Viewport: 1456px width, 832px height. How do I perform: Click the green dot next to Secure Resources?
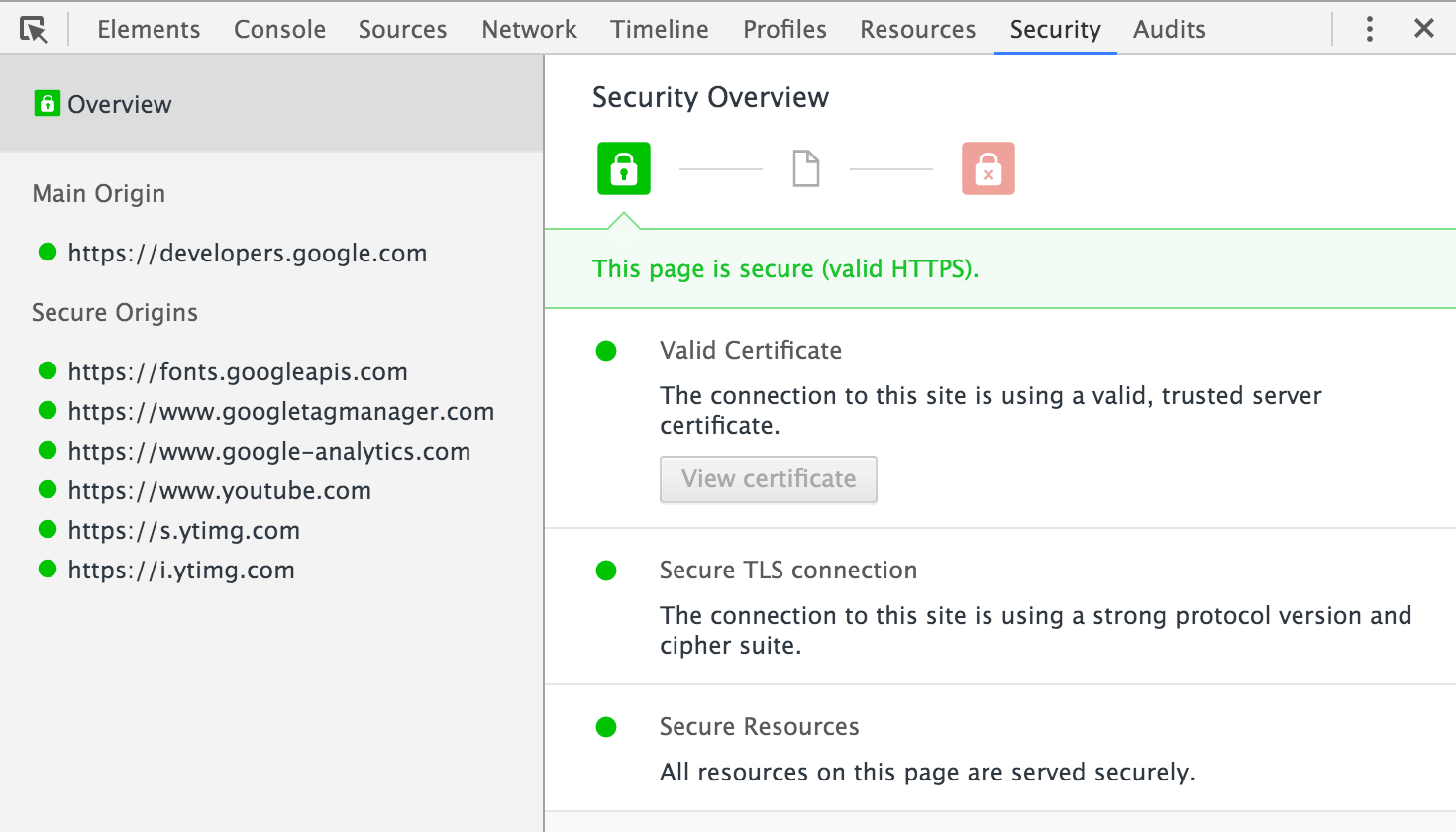pos(606,727)
